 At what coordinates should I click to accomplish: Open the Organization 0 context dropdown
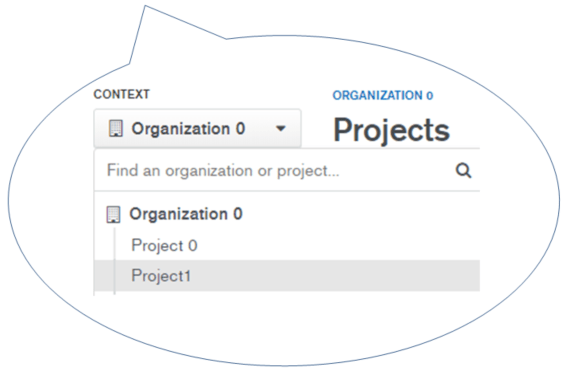pos(197,129)
